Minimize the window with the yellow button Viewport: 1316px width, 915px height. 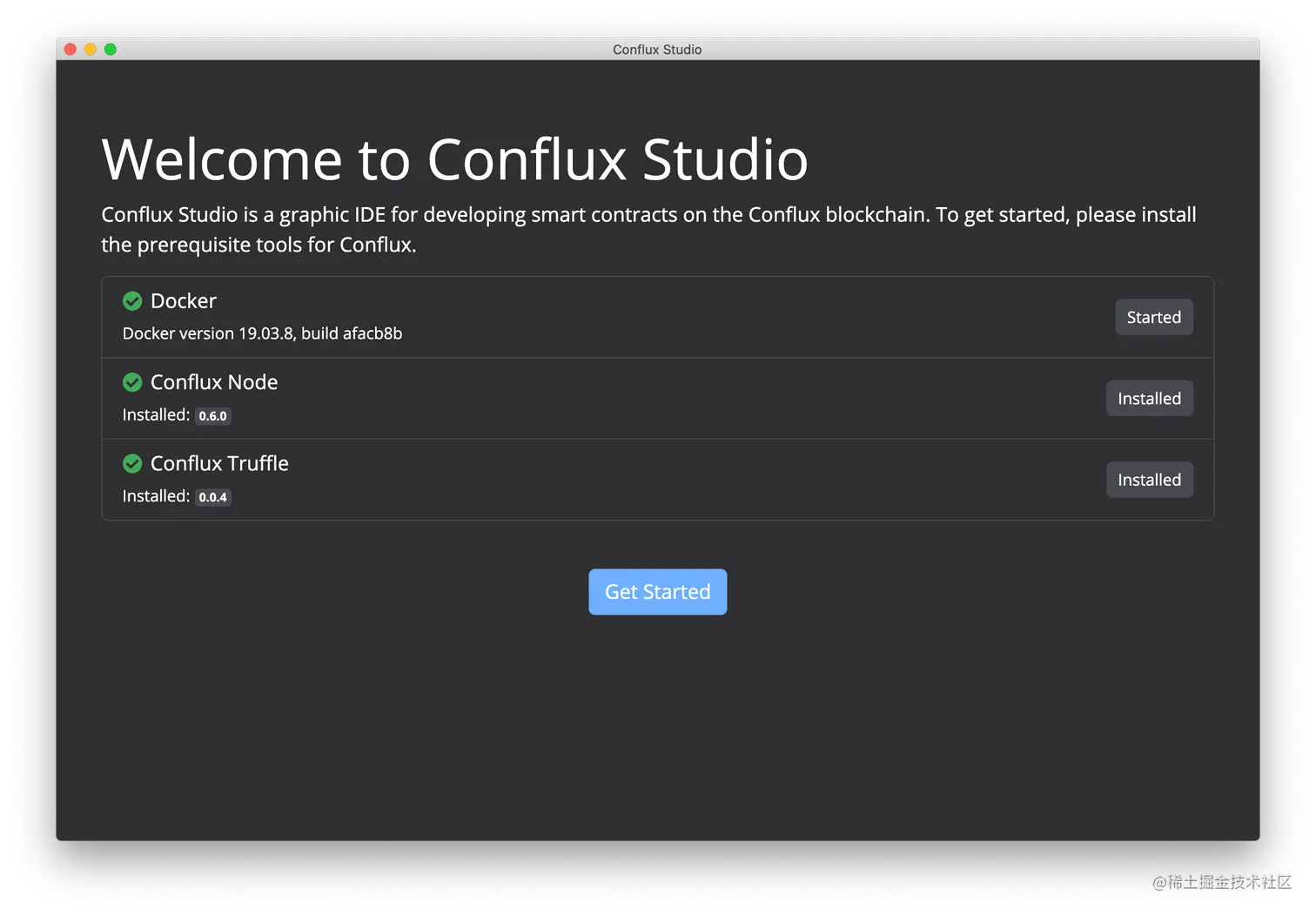pyautogui.click(x=91, y=50)
